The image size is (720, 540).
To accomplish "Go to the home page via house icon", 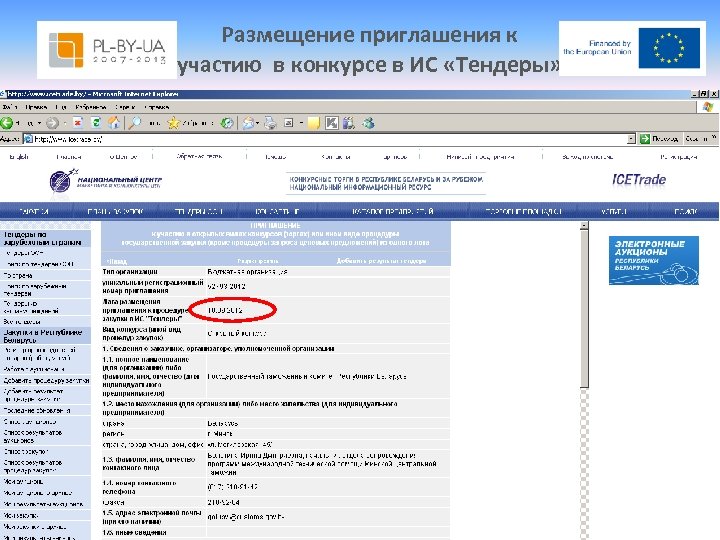I will tap(114, 123).
